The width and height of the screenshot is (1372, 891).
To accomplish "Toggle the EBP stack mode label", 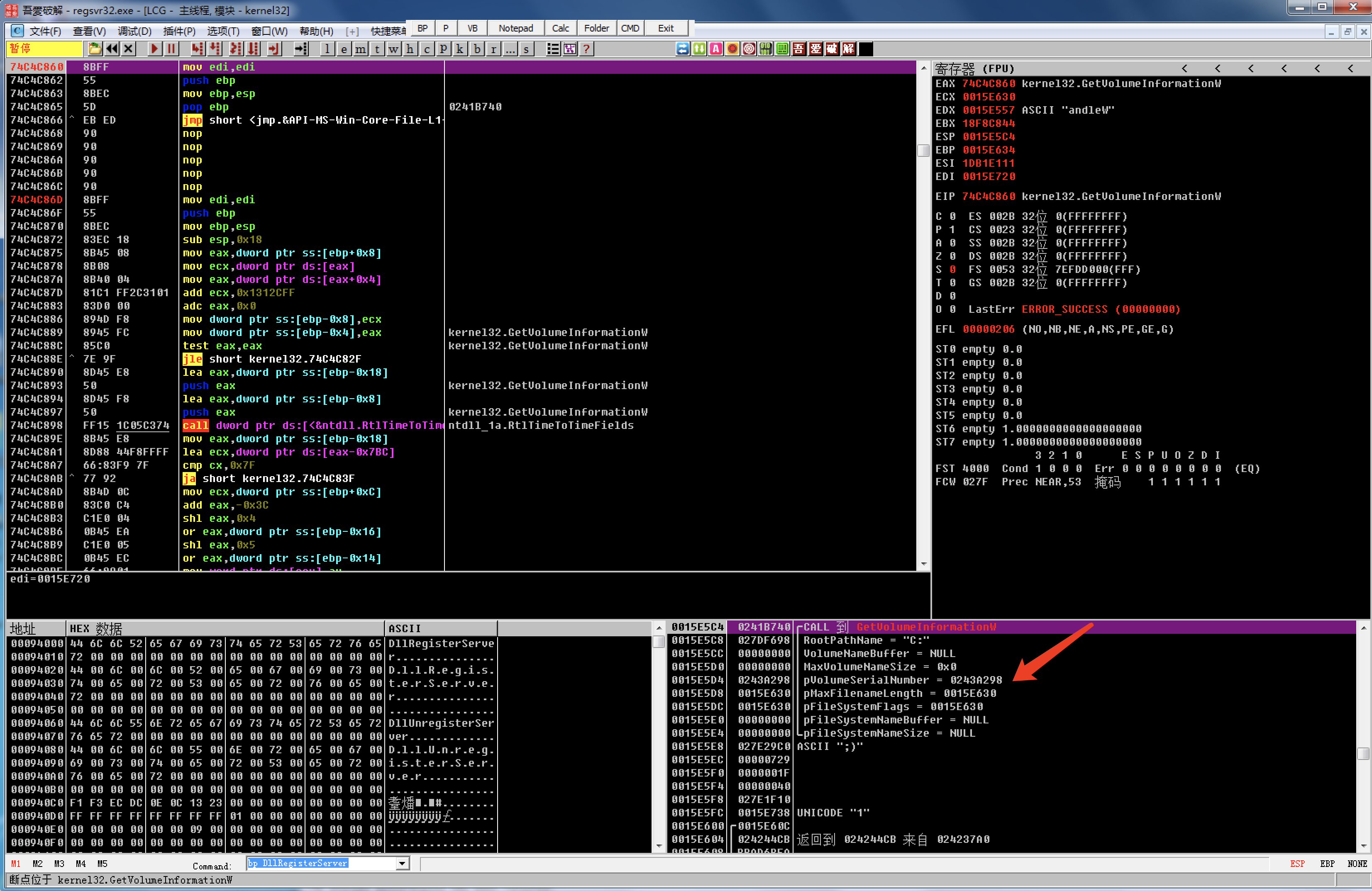I will pos(1327,863).
